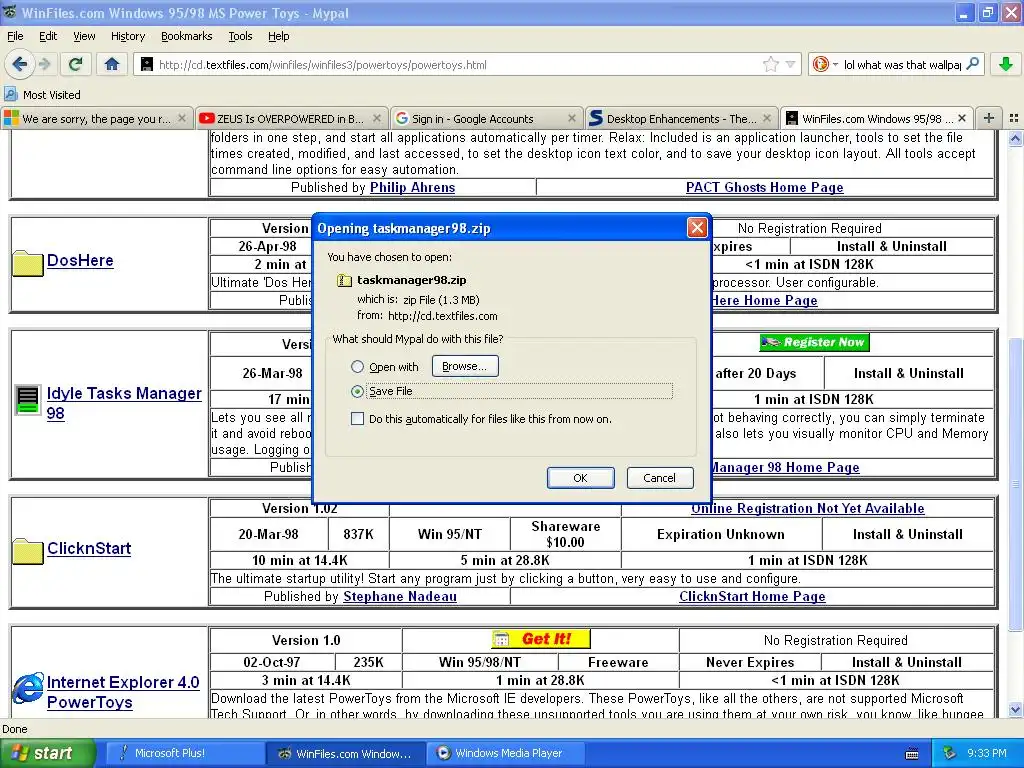Click the browser Back arrow button

pyautogui.click(x=20, y=64)
